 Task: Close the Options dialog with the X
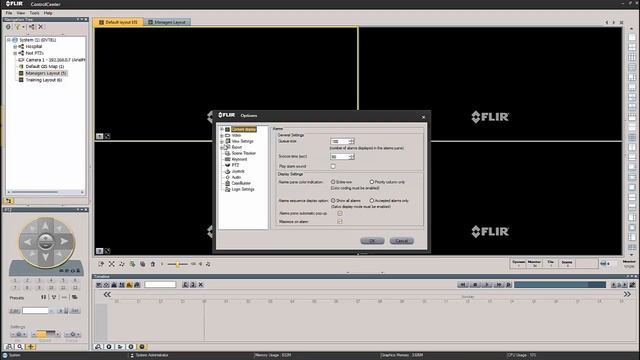coord(423,117)
